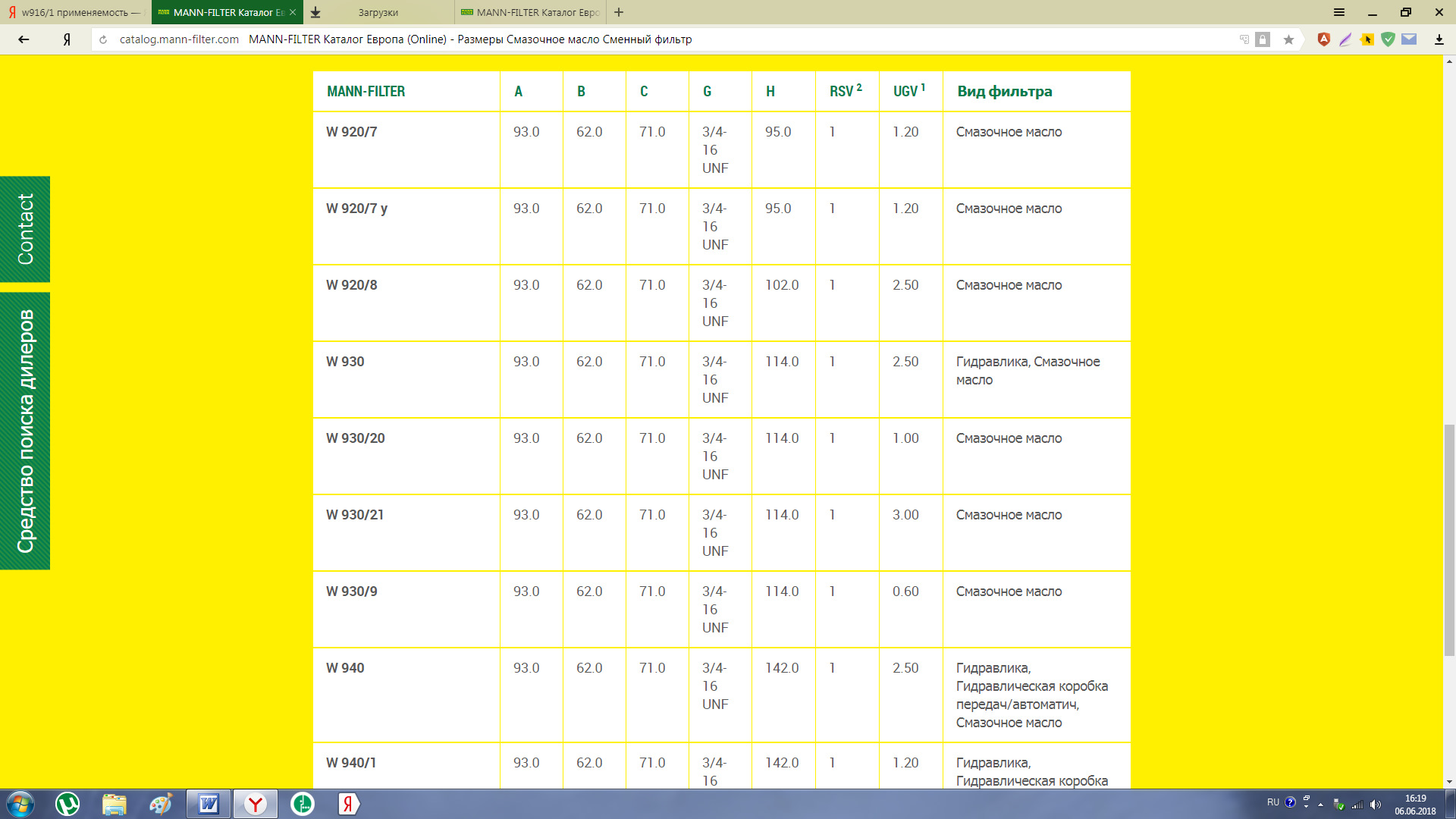The image size is (1456, 819).
Task: Click the W 930/21 filter link
Action: pyautogui.click(x=355, y=515)
